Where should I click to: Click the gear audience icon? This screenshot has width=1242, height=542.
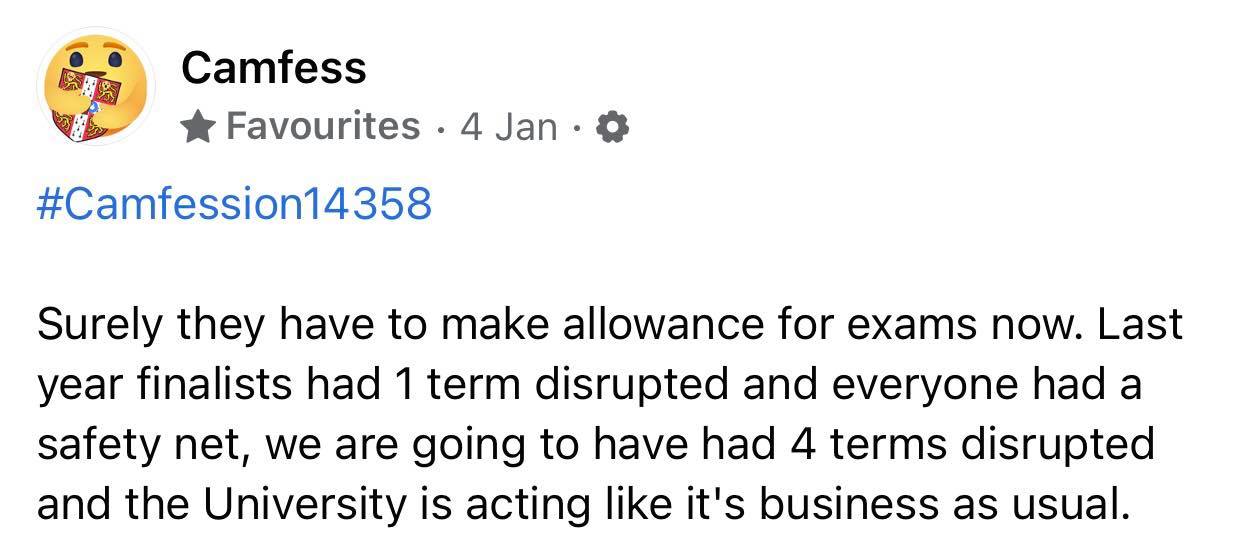[x=611, y=128]
